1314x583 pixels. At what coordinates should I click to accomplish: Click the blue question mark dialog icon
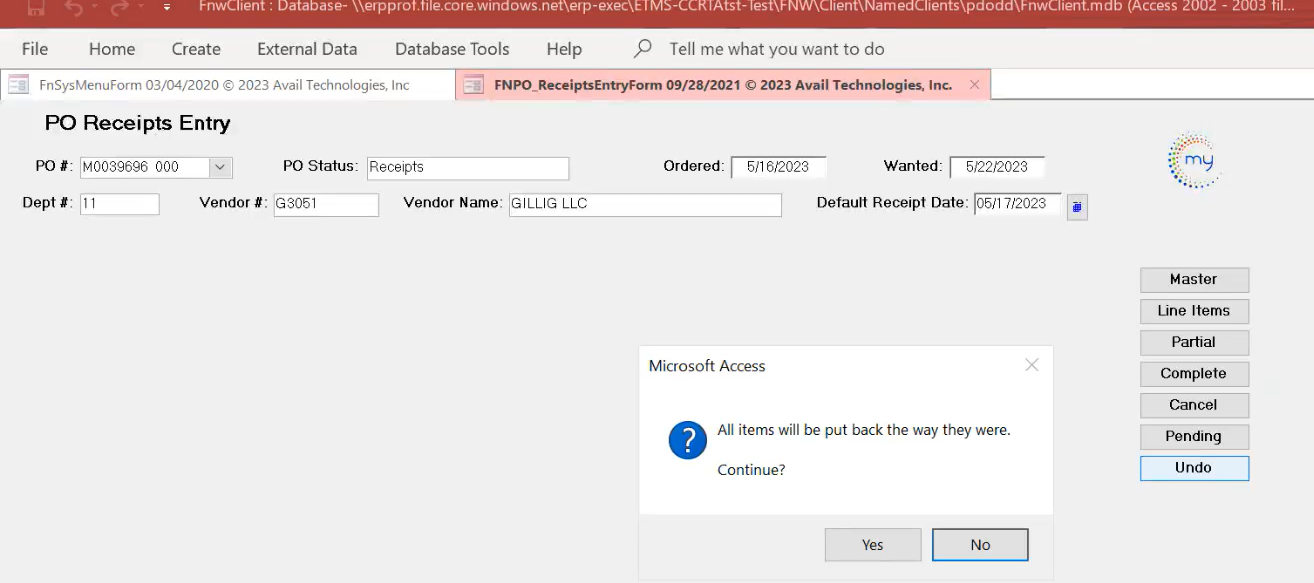[x=688, y=440]
